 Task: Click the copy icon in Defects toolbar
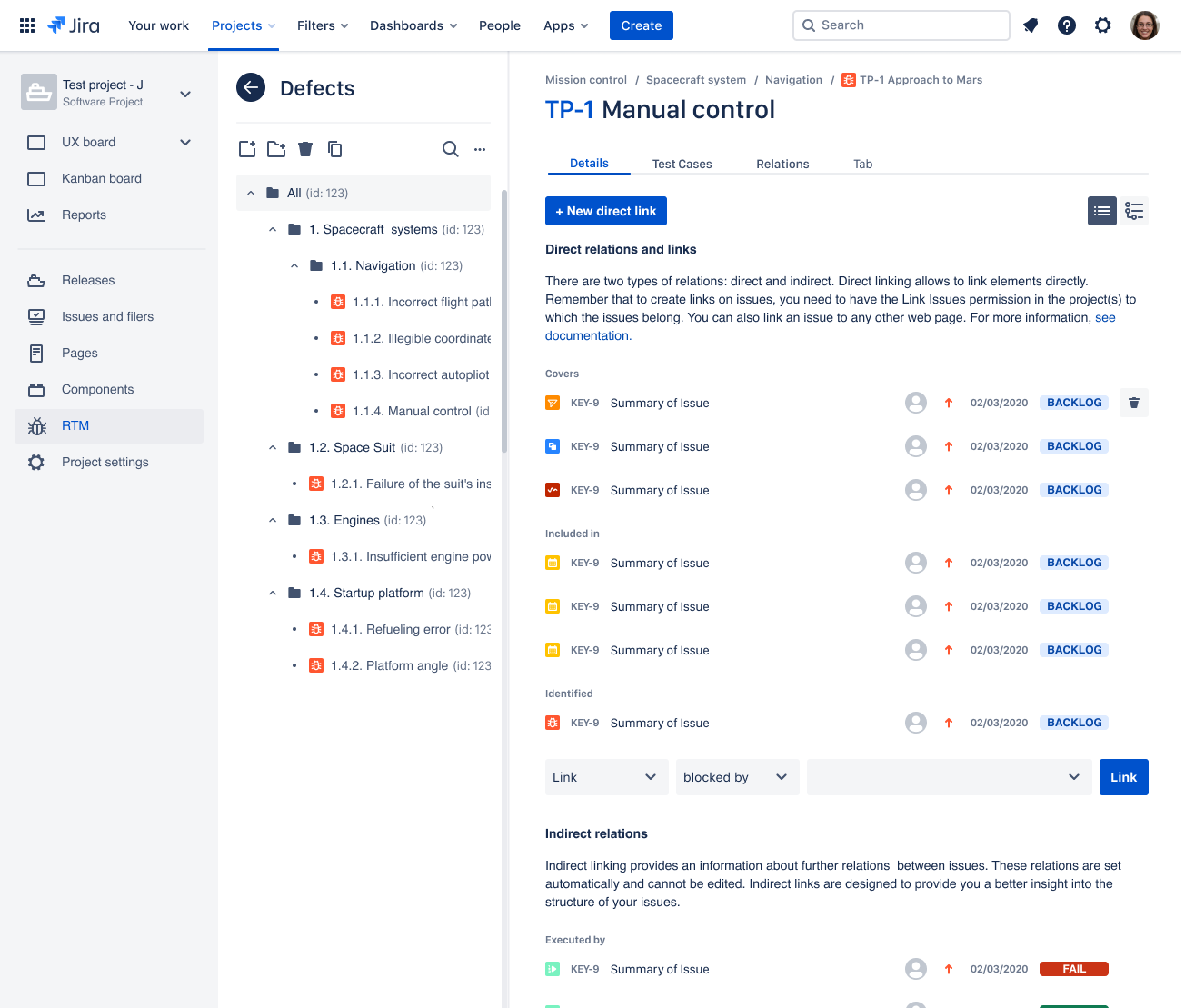[334, 149]
